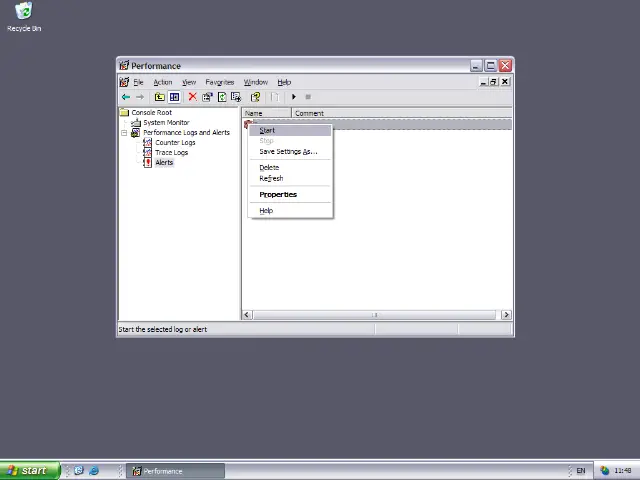
Task: Open the Recycle Bin desktop icon
Action: [x=24, y=16]
